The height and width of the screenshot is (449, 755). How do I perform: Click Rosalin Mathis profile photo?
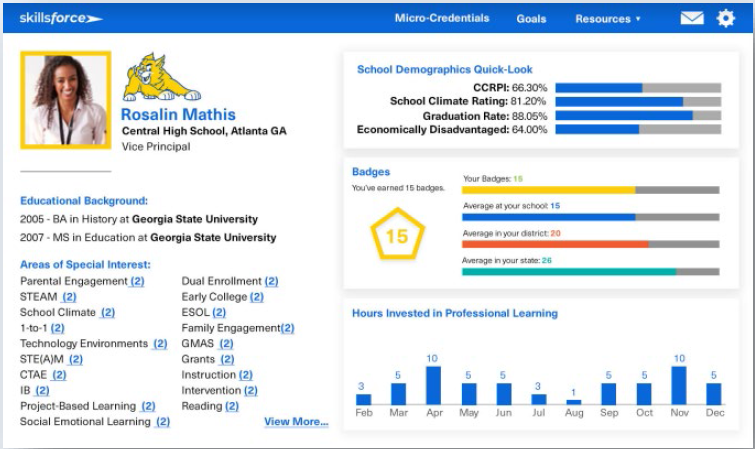pos(66,100)
